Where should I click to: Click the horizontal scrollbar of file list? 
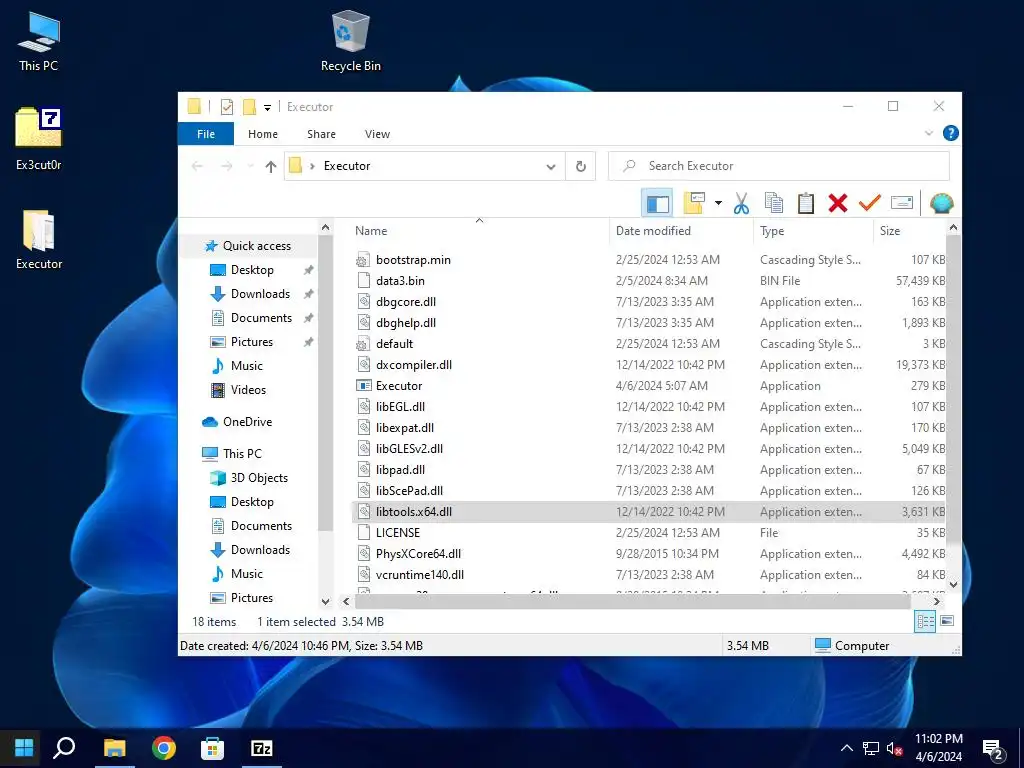(x=632, y=601)
